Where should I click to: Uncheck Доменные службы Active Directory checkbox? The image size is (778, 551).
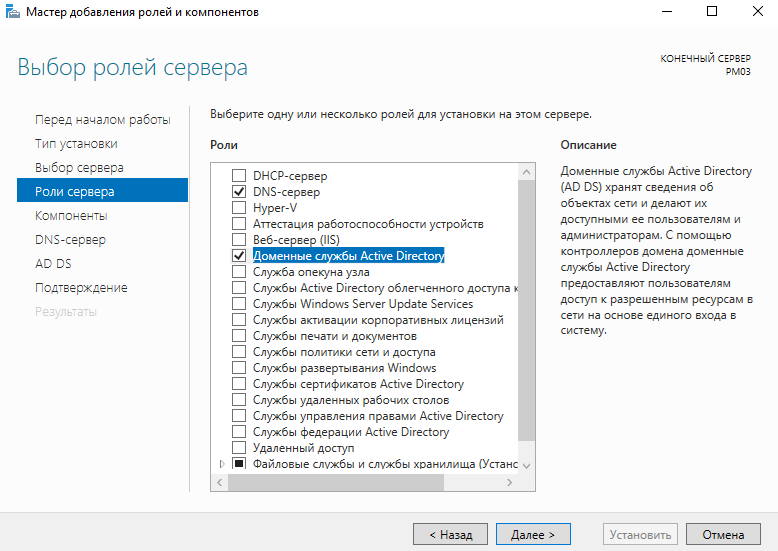[239, 256]
